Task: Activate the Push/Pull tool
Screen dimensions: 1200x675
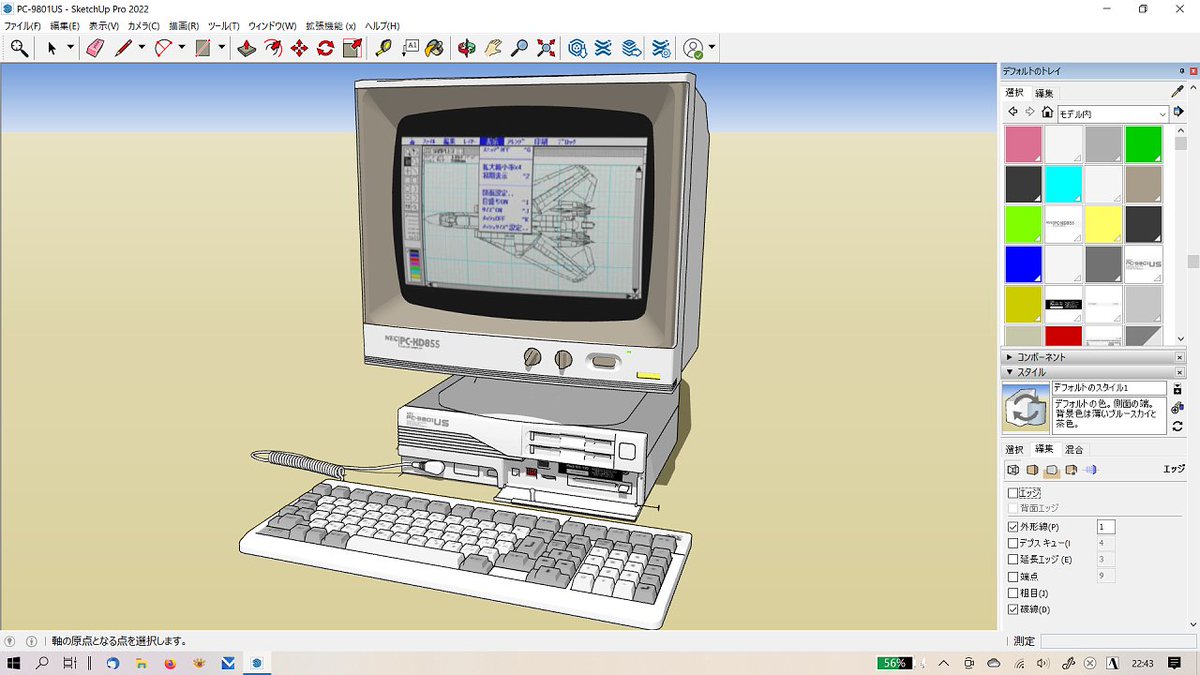Action: (246, 47)
